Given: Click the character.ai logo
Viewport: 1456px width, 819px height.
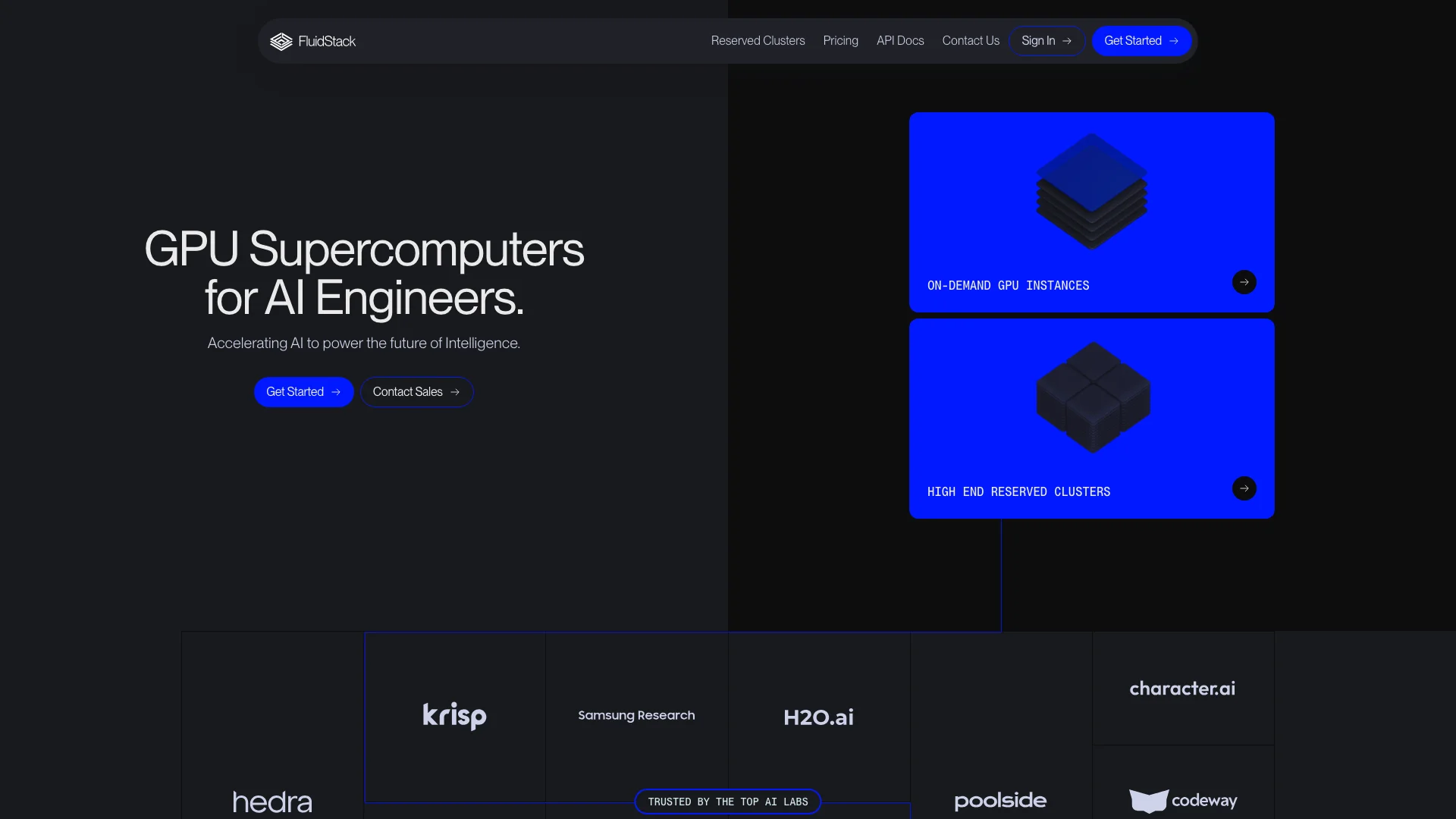Looking at the screenshot, I should (x=1182, y=689).
